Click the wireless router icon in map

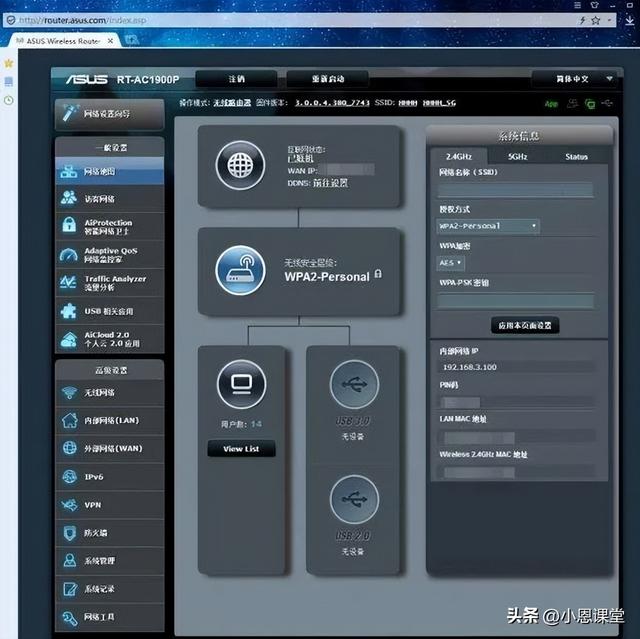[240, 270]
